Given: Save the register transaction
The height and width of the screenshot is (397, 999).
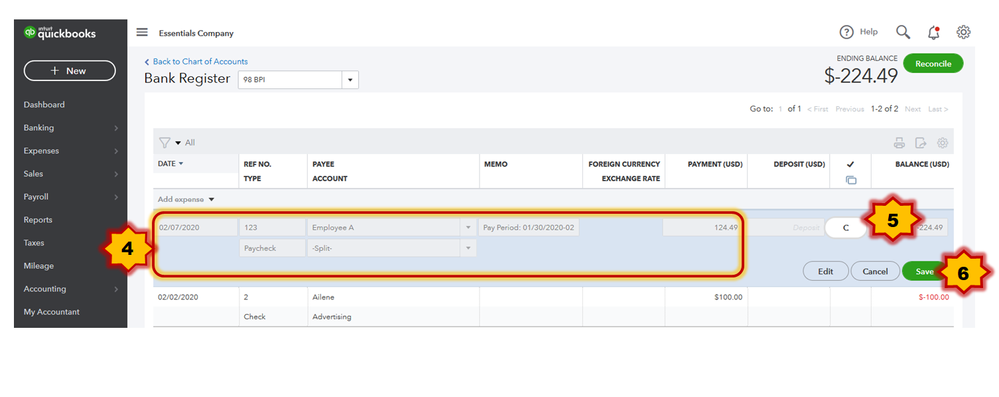Looking at the screenshot, I should pos(924,271).
